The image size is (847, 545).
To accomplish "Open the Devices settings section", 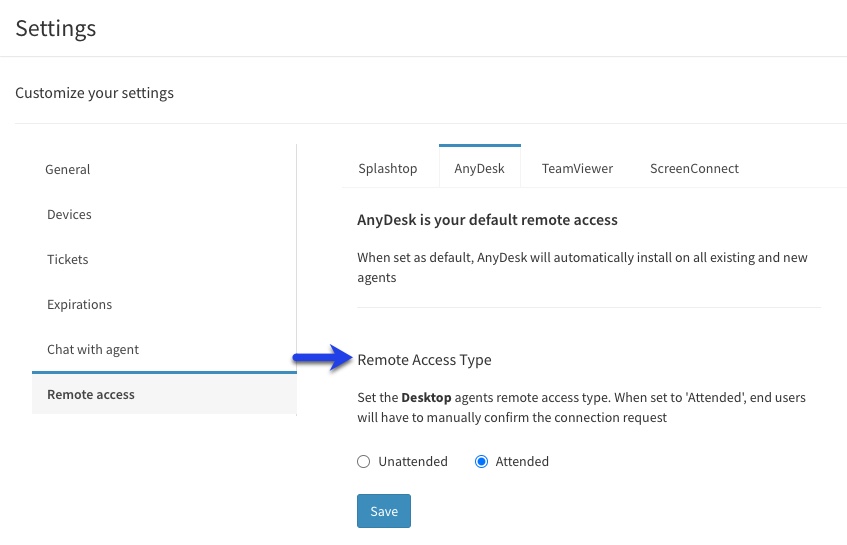I will 69,214.
